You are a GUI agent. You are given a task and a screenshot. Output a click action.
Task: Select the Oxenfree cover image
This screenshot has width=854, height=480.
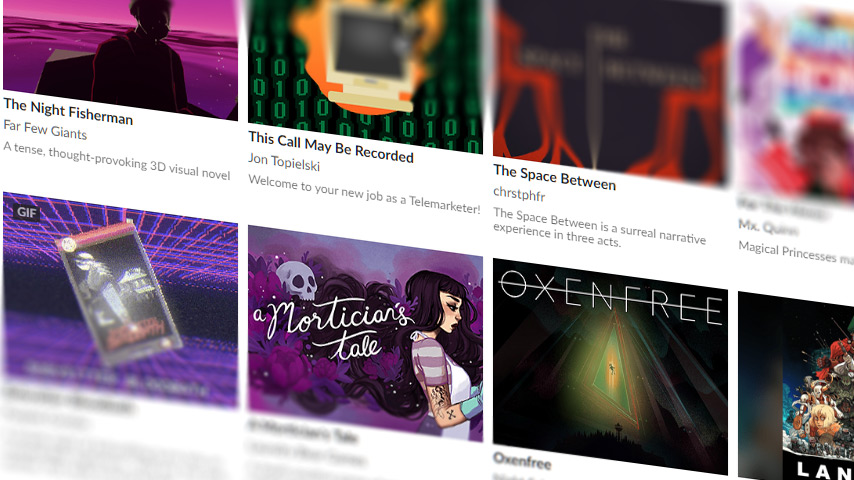610,366
